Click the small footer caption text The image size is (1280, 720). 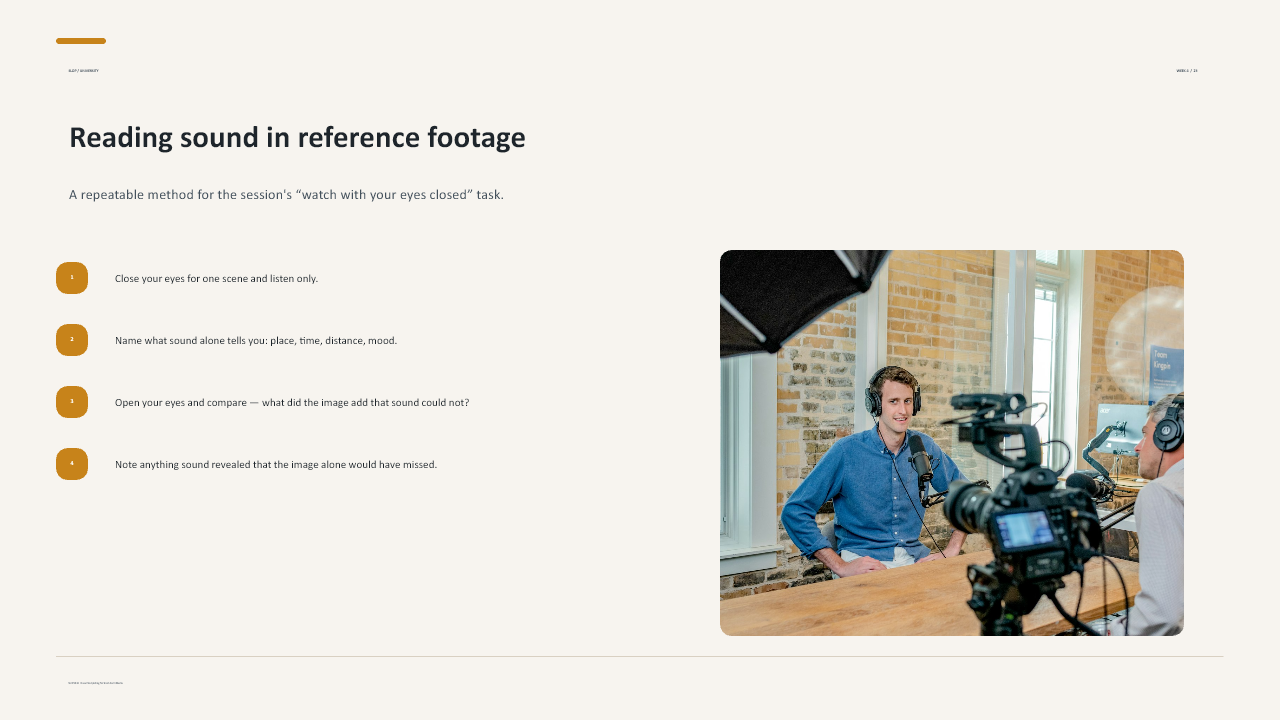(x=95, y=683)
